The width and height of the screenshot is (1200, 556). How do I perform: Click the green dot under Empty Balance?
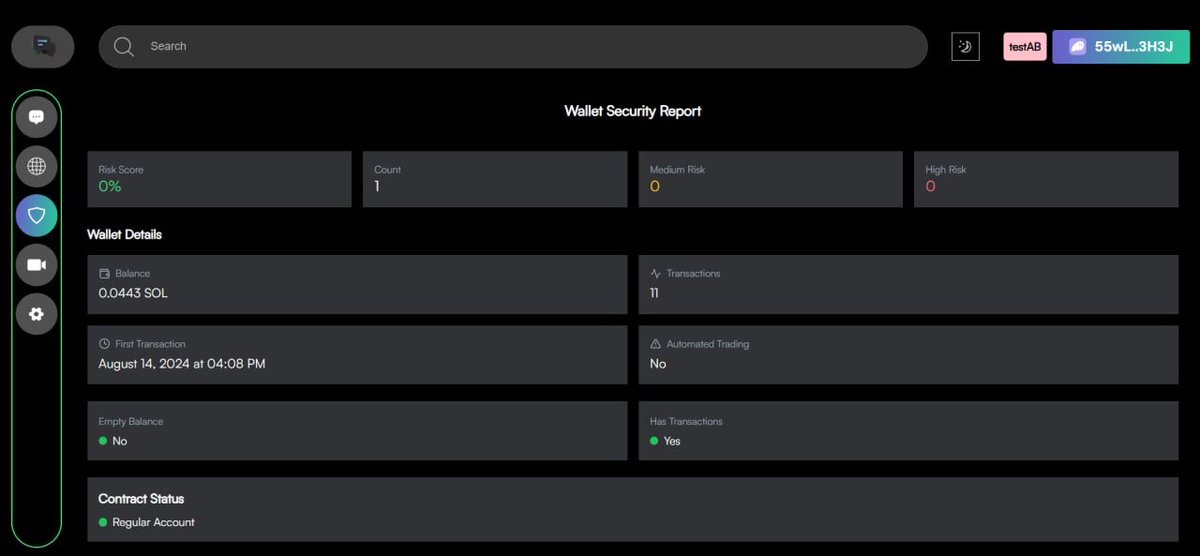[x=103, y=441]
